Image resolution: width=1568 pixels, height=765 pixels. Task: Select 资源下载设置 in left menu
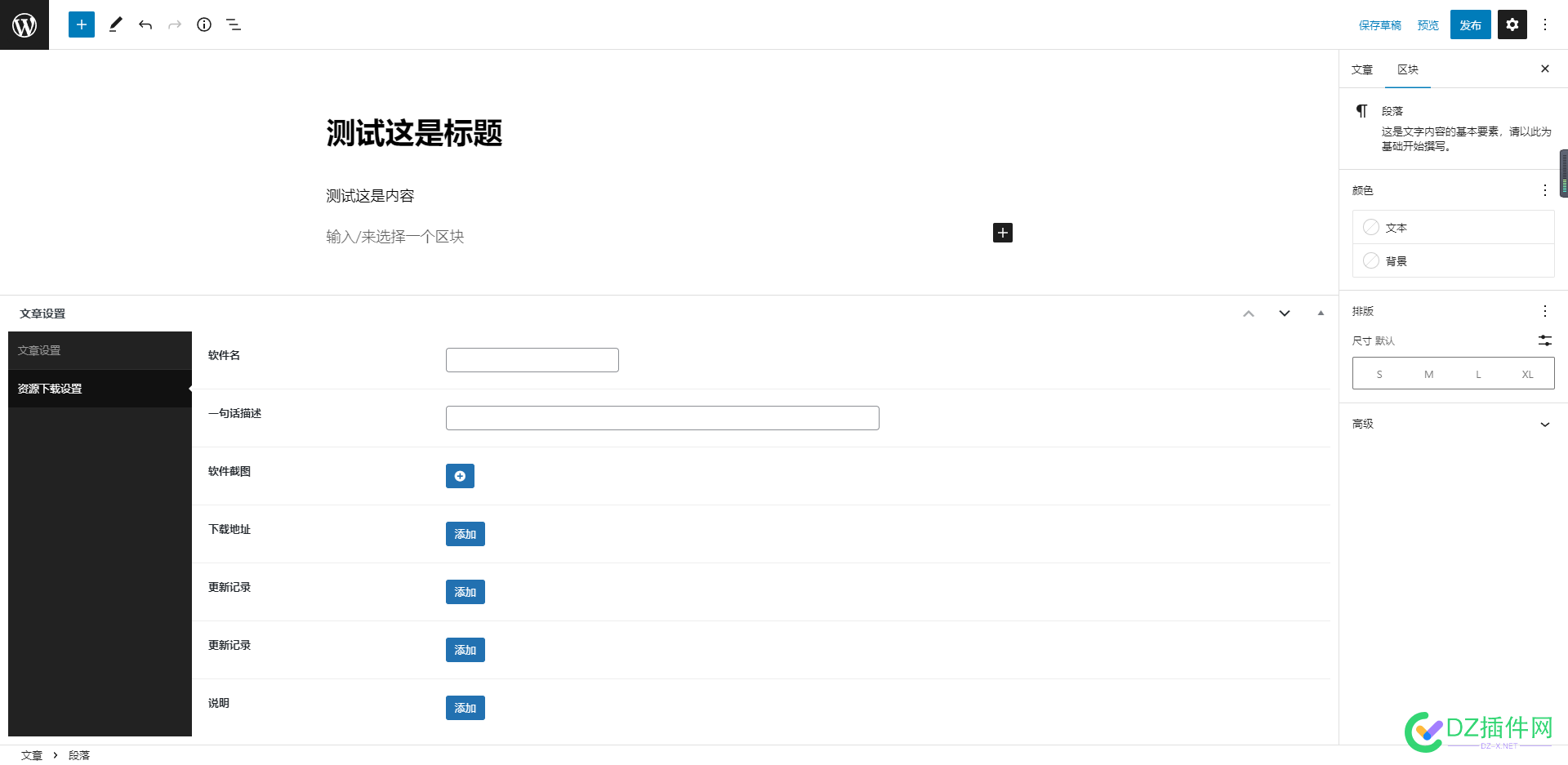(x=100, y=389)
